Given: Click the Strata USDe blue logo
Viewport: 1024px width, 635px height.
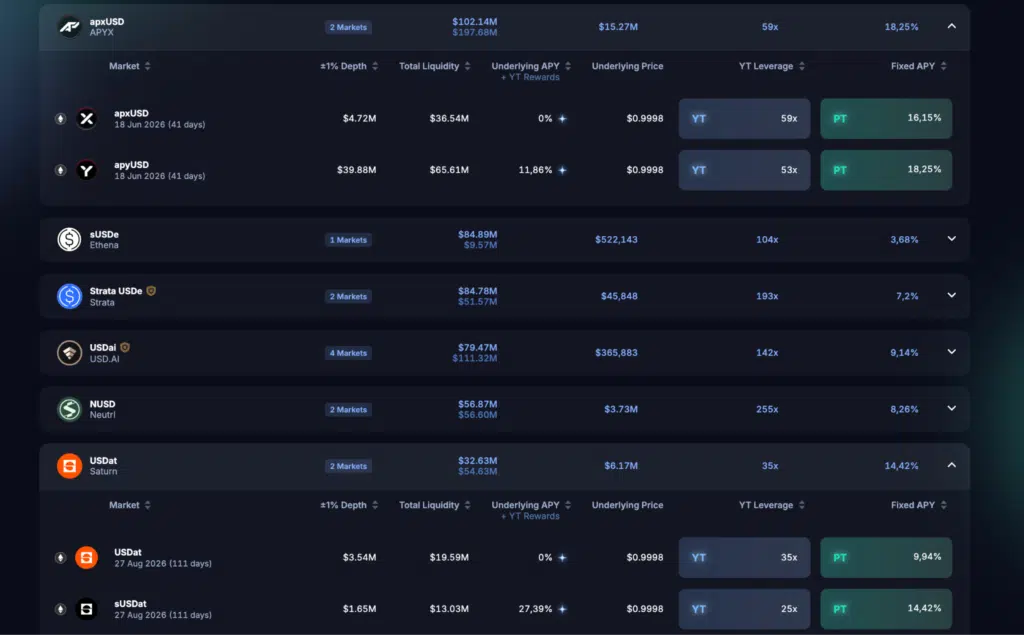Looking at the screenshot, I should [69, 296].
